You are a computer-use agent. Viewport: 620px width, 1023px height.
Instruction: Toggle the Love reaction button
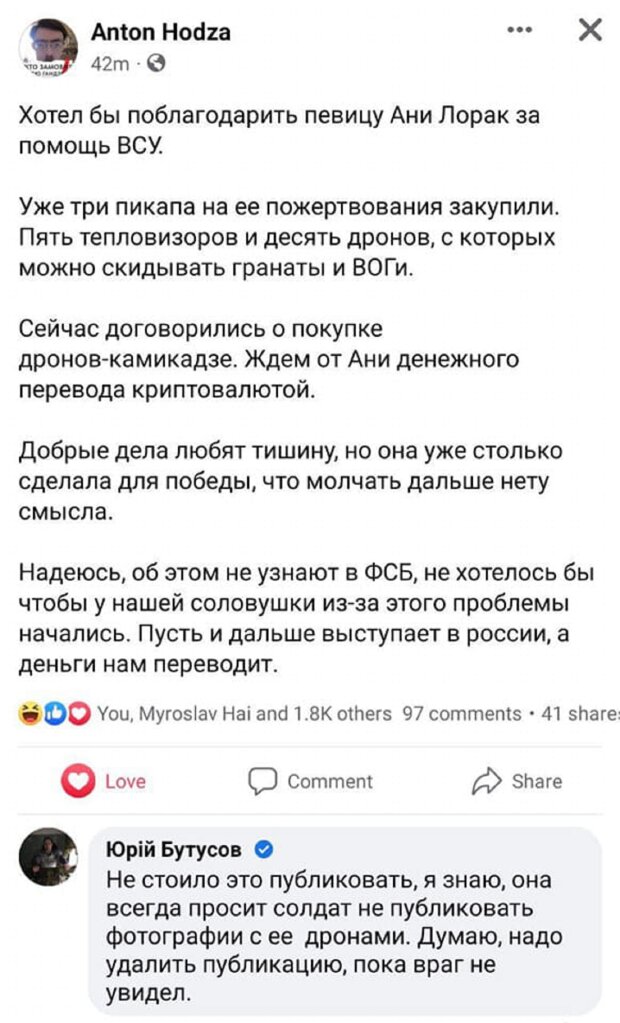point(105,781)
